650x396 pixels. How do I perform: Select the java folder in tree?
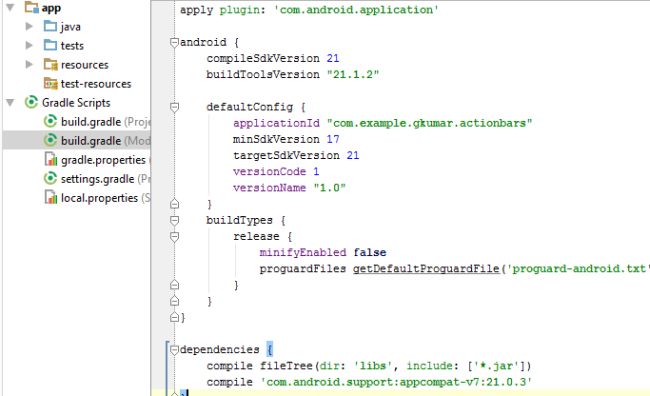[x=70, y=27]
